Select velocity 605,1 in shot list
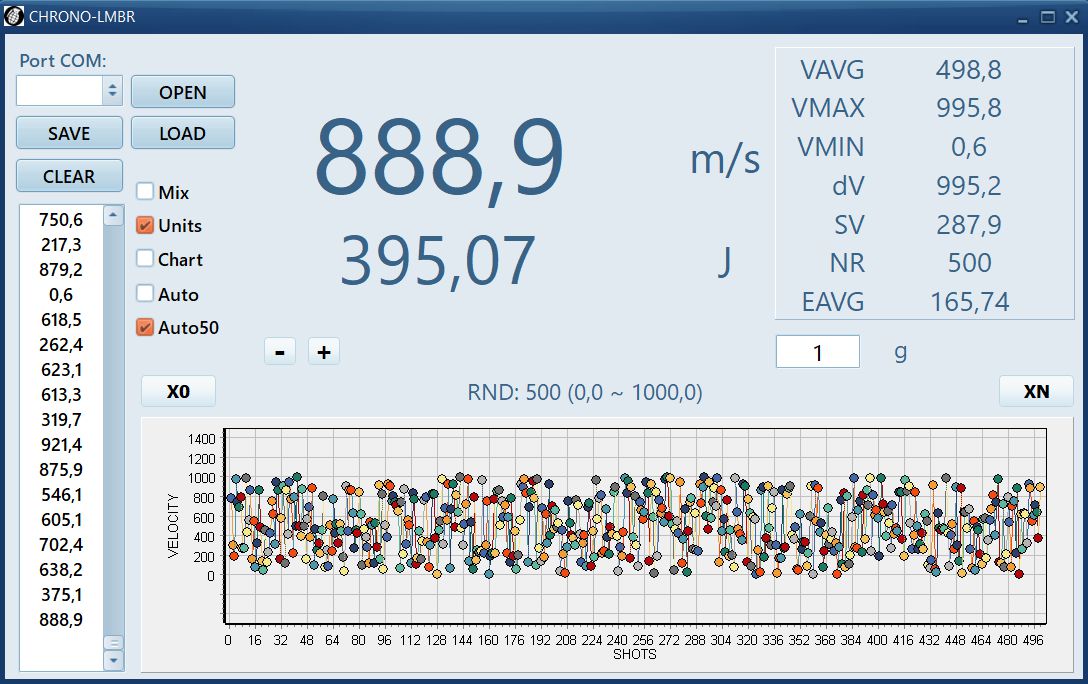The width and height of the screenshot is (1088, 684). click(x=61, y=520)
